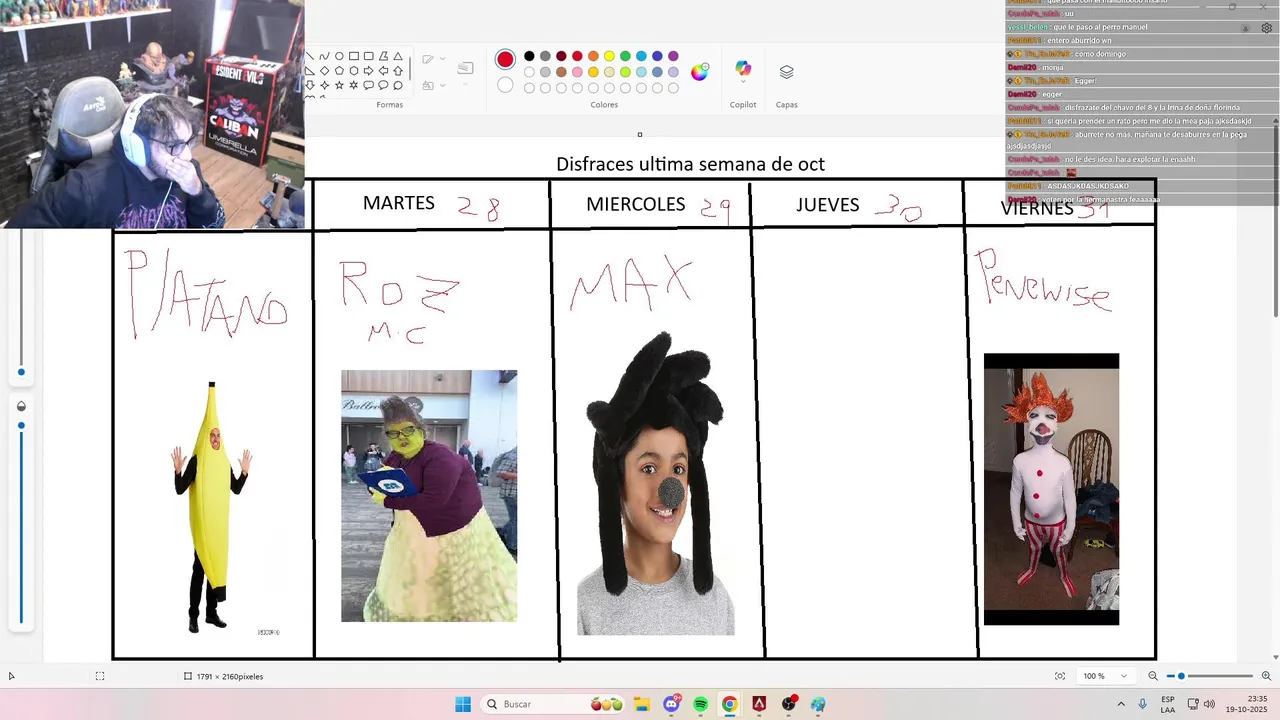Select the Triangle shape
The width and height of the screenshot is (1280, 720).
coord(398,56)
